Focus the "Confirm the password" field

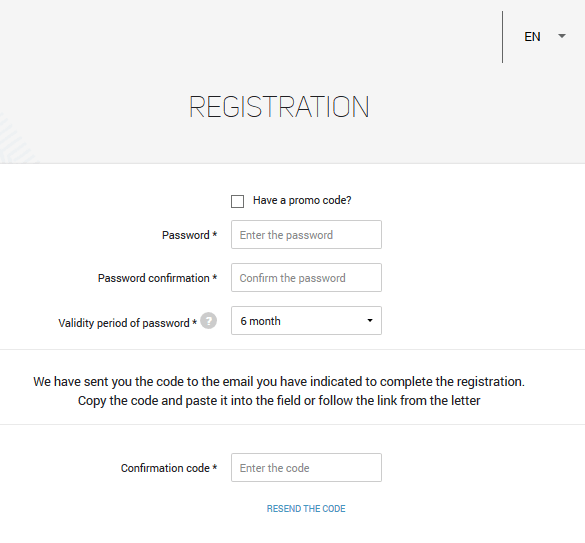click(x=306, y=278)
